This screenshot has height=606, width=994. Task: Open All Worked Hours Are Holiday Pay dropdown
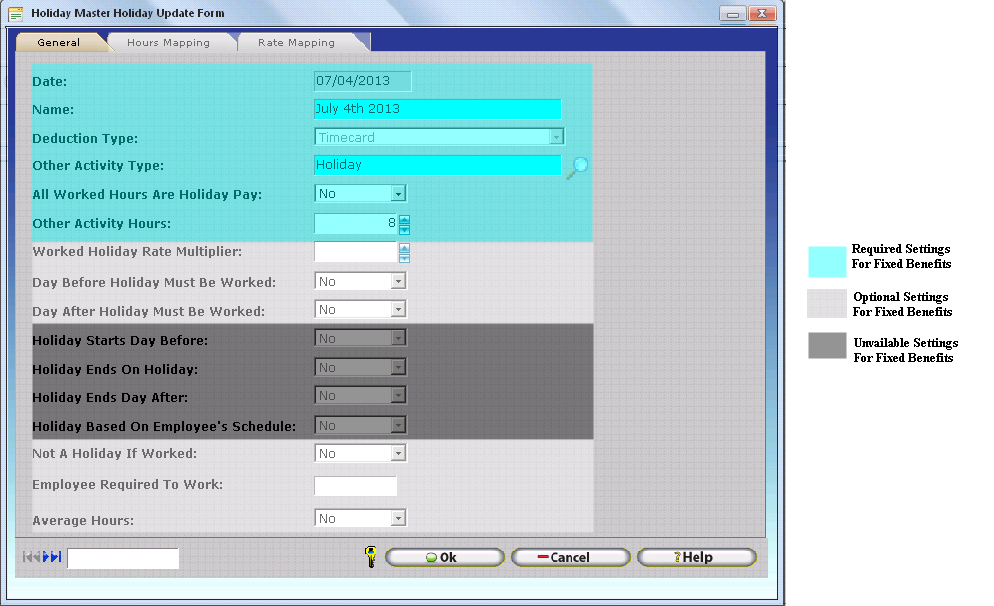click(x=398, y=194)
